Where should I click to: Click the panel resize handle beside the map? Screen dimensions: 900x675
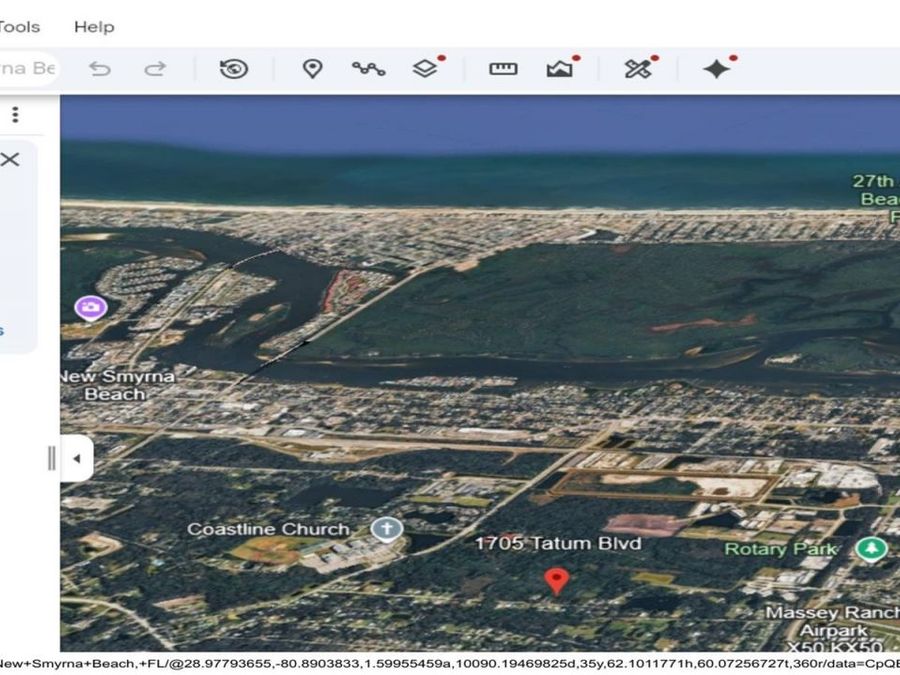(x=52, y=456)
